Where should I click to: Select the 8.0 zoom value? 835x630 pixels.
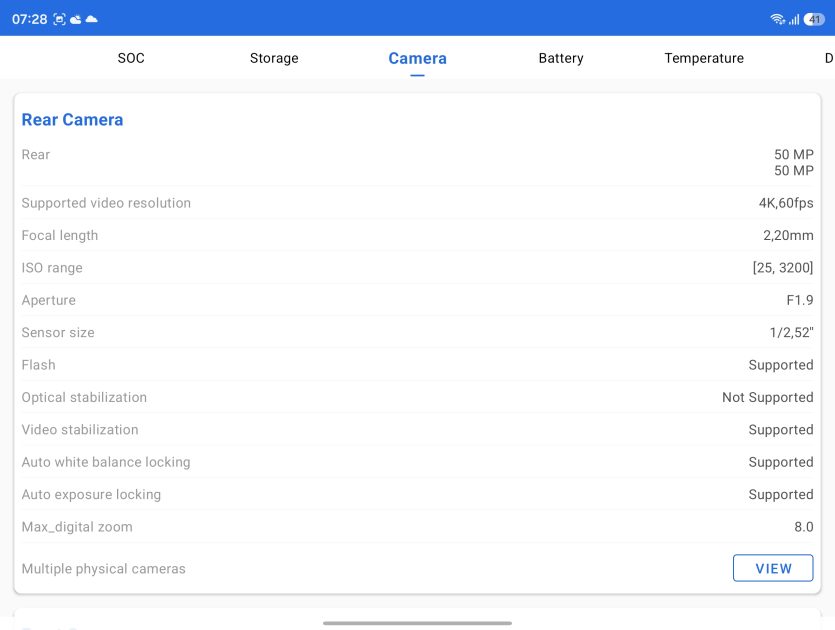(x=804, y=527)
